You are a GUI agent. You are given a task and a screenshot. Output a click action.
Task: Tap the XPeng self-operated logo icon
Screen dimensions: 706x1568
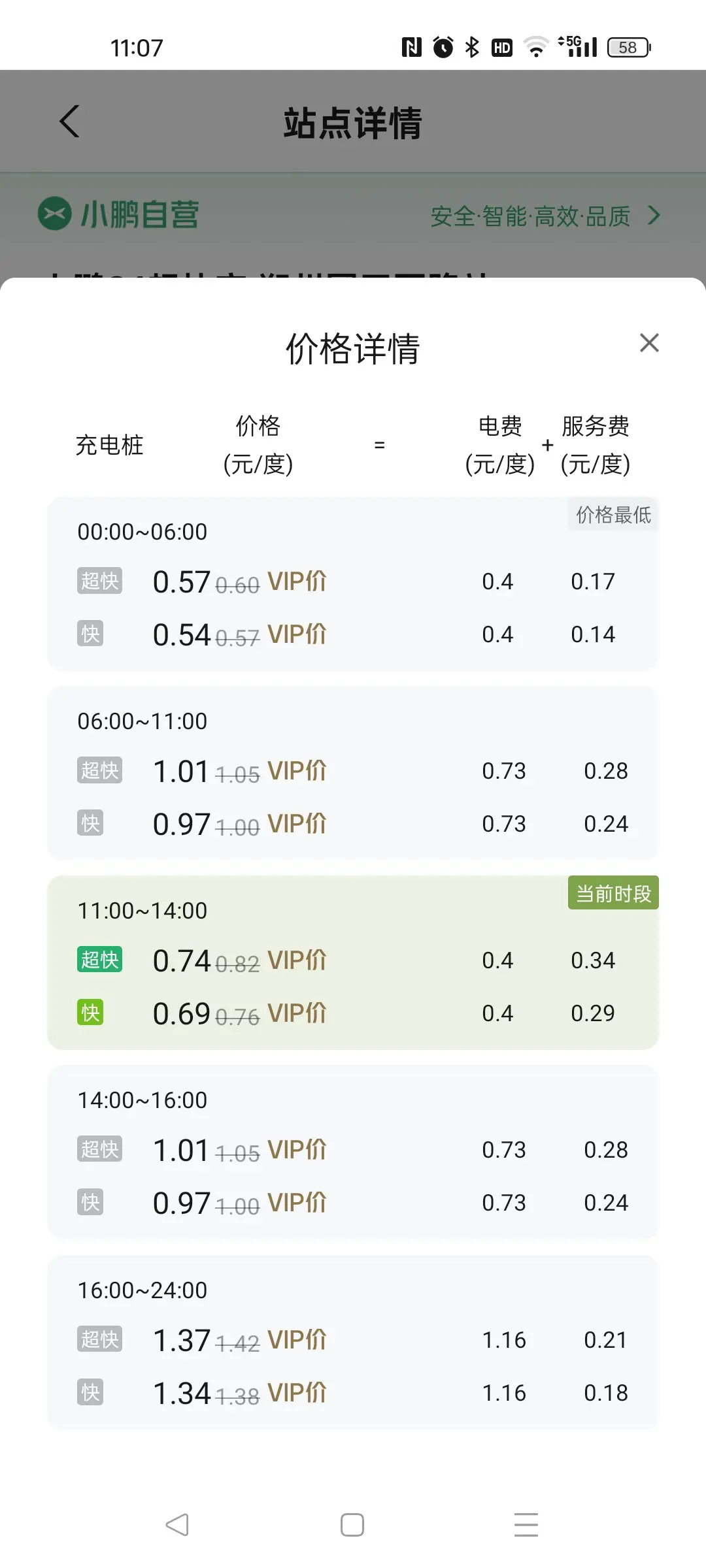[x=54, y=214]
